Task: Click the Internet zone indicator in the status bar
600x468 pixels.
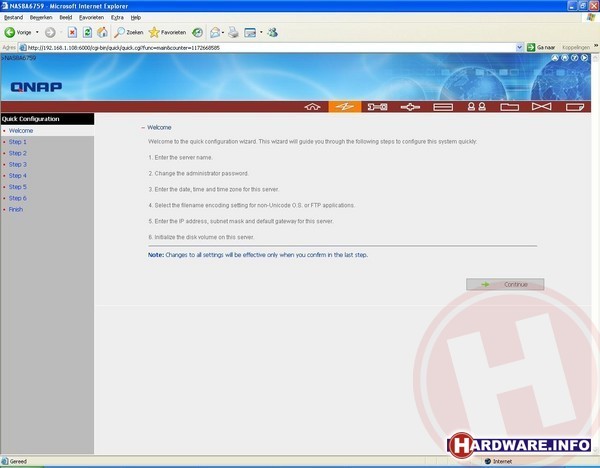Action: [x=498, y=461]
